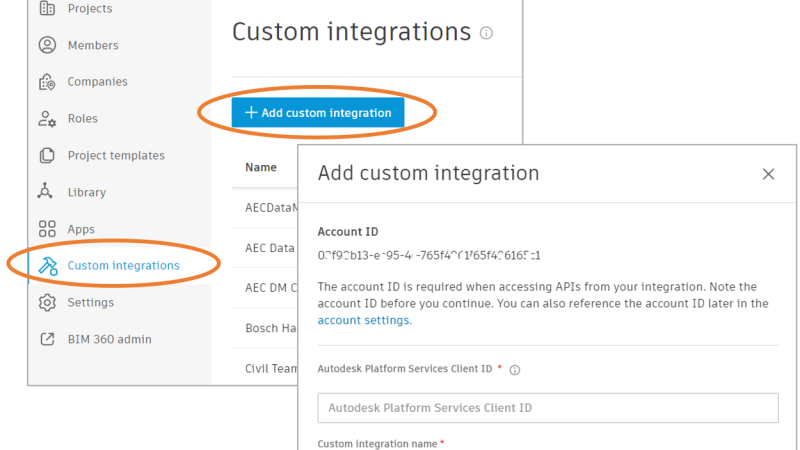Click info icon beside Custom integrations heading
The width and height of the screenshot is (800, 450).
point(486,33)
